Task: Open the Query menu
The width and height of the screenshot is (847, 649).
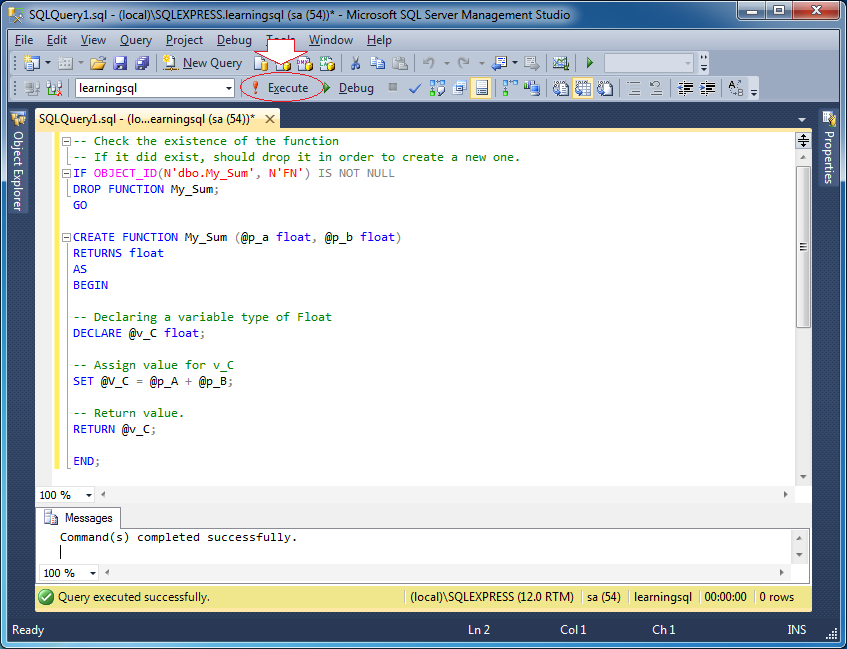Action: pyautogui.click(x=136, y=40)
